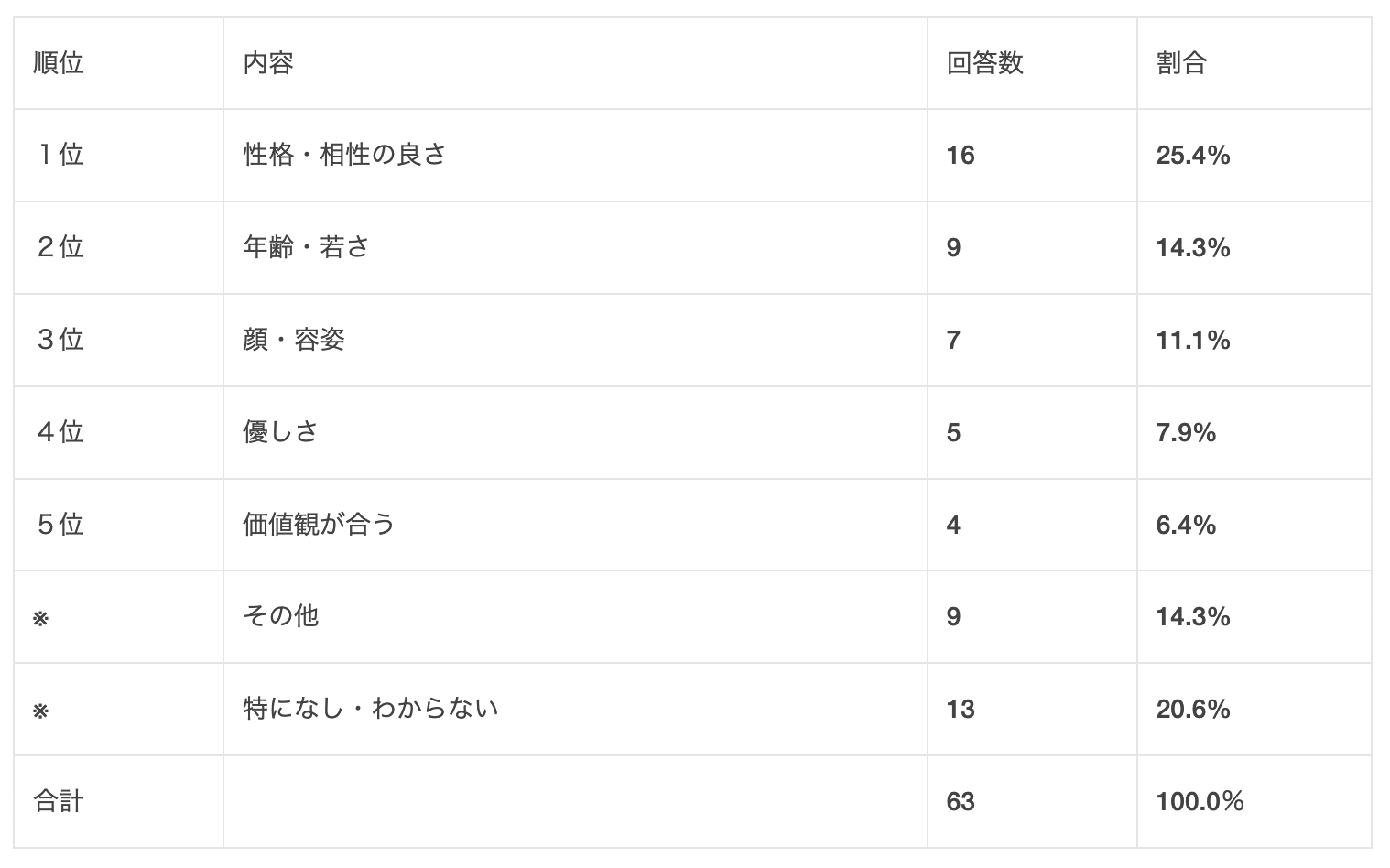Screen dimensions: 1390x868
Task: Select the answer count 16
Action: coord(961,156)
